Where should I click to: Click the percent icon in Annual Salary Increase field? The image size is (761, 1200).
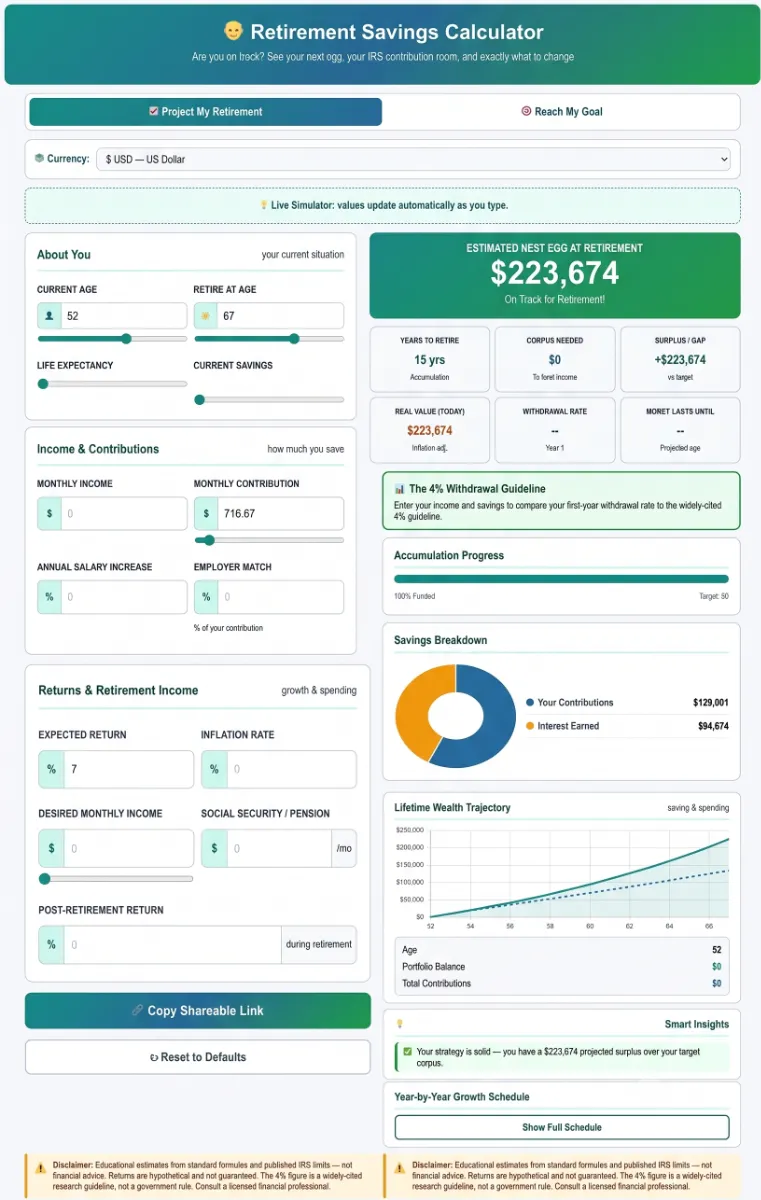coord(50,597)
